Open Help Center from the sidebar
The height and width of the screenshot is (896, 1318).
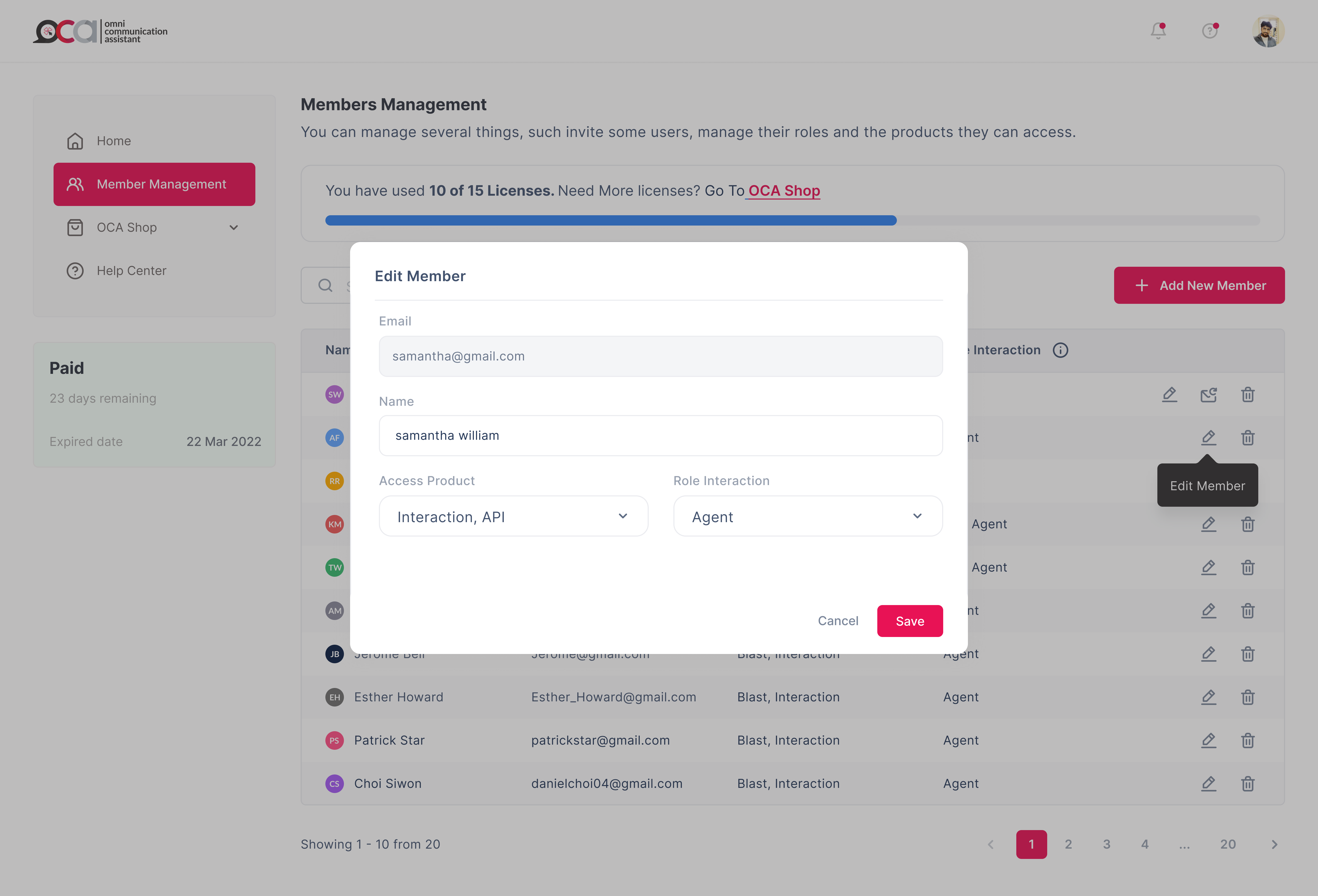[x=131, y=271]
